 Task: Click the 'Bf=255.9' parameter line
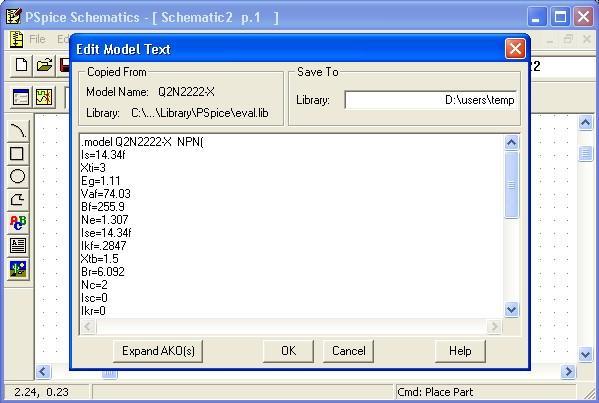(x=103, y=207)
